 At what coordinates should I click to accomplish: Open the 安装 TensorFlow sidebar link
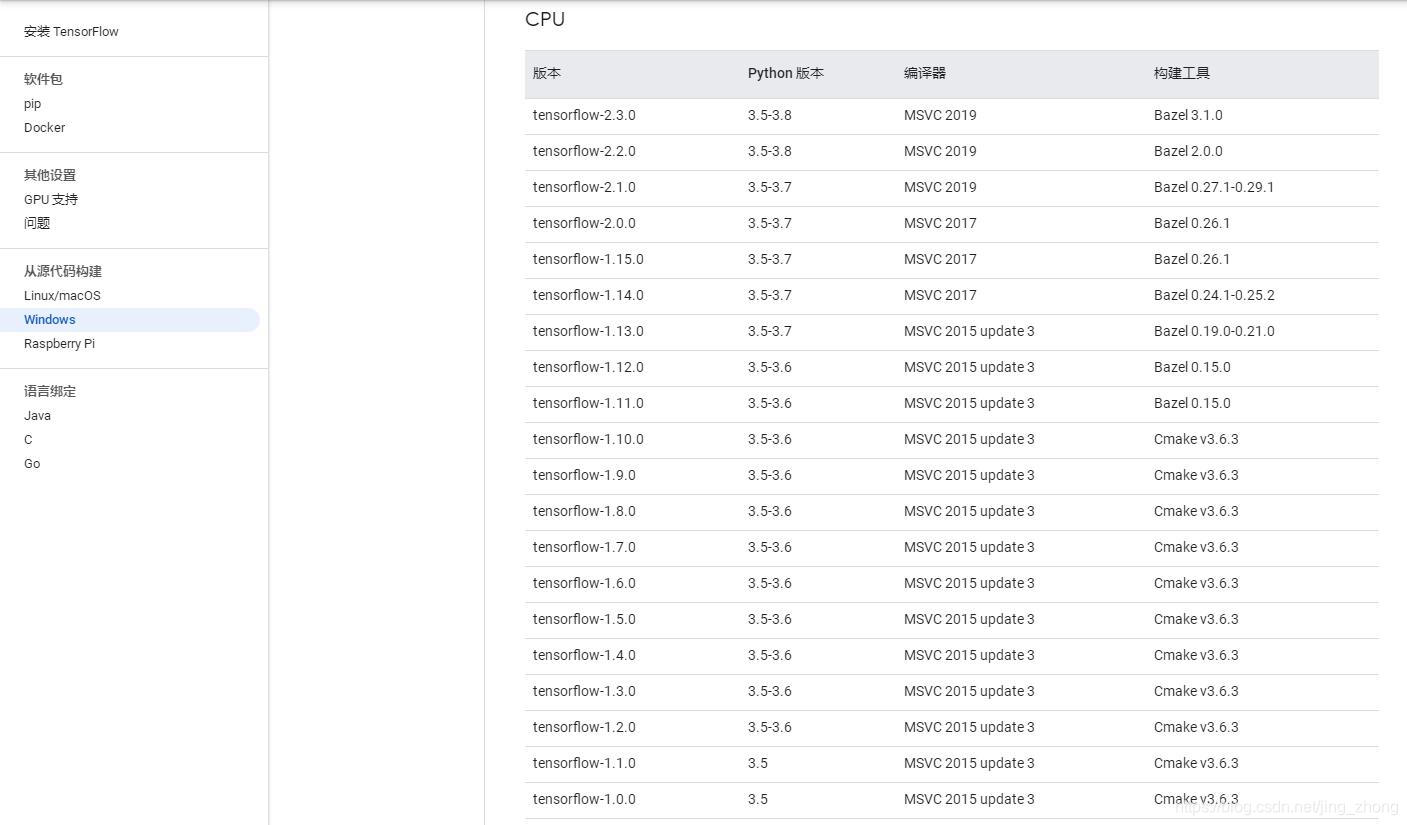pyautogui.click(x=71, y=31)
